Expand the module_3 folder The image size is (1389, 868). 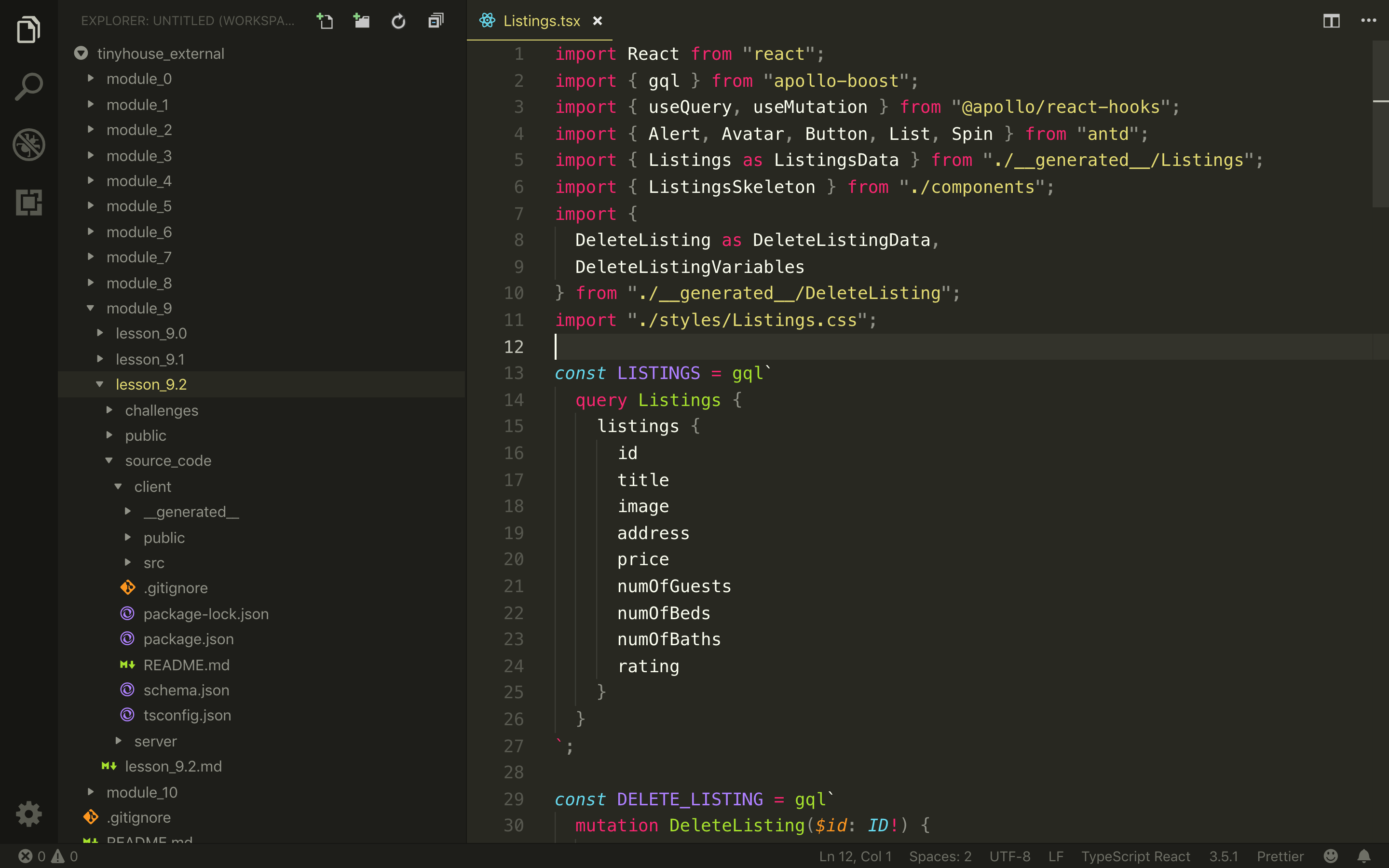coord(139,156)
